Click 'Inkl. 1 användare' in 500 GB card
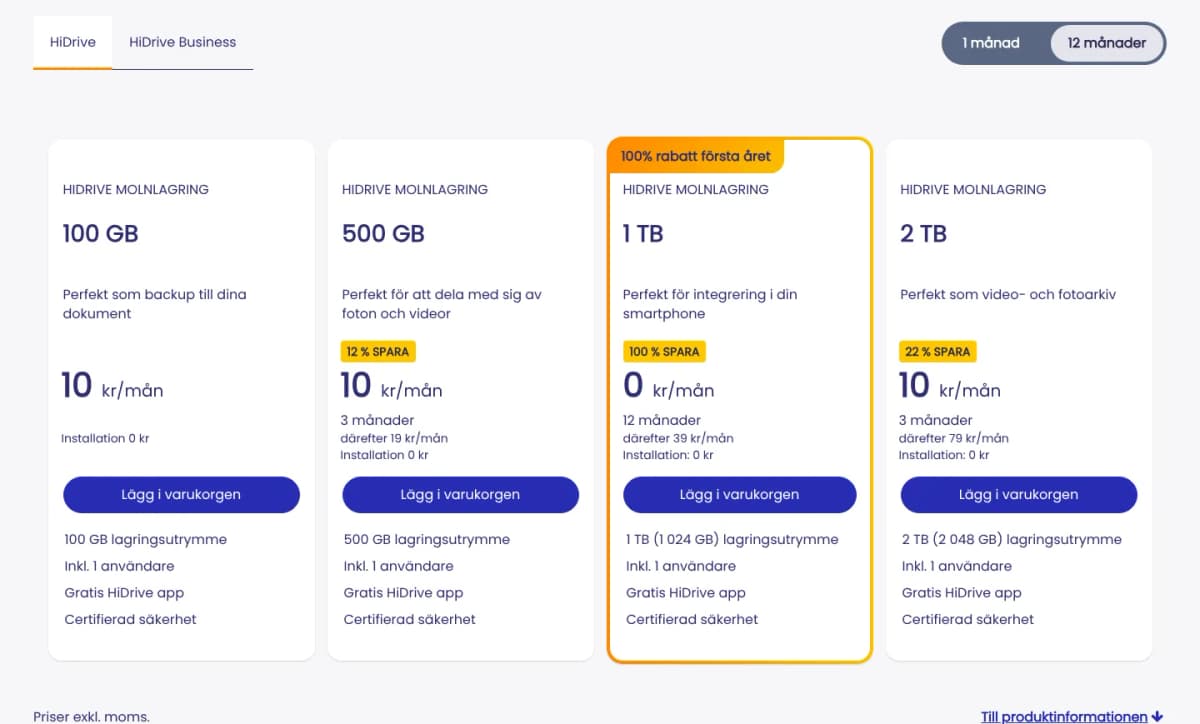1200x724 pixels. [398, 566]
